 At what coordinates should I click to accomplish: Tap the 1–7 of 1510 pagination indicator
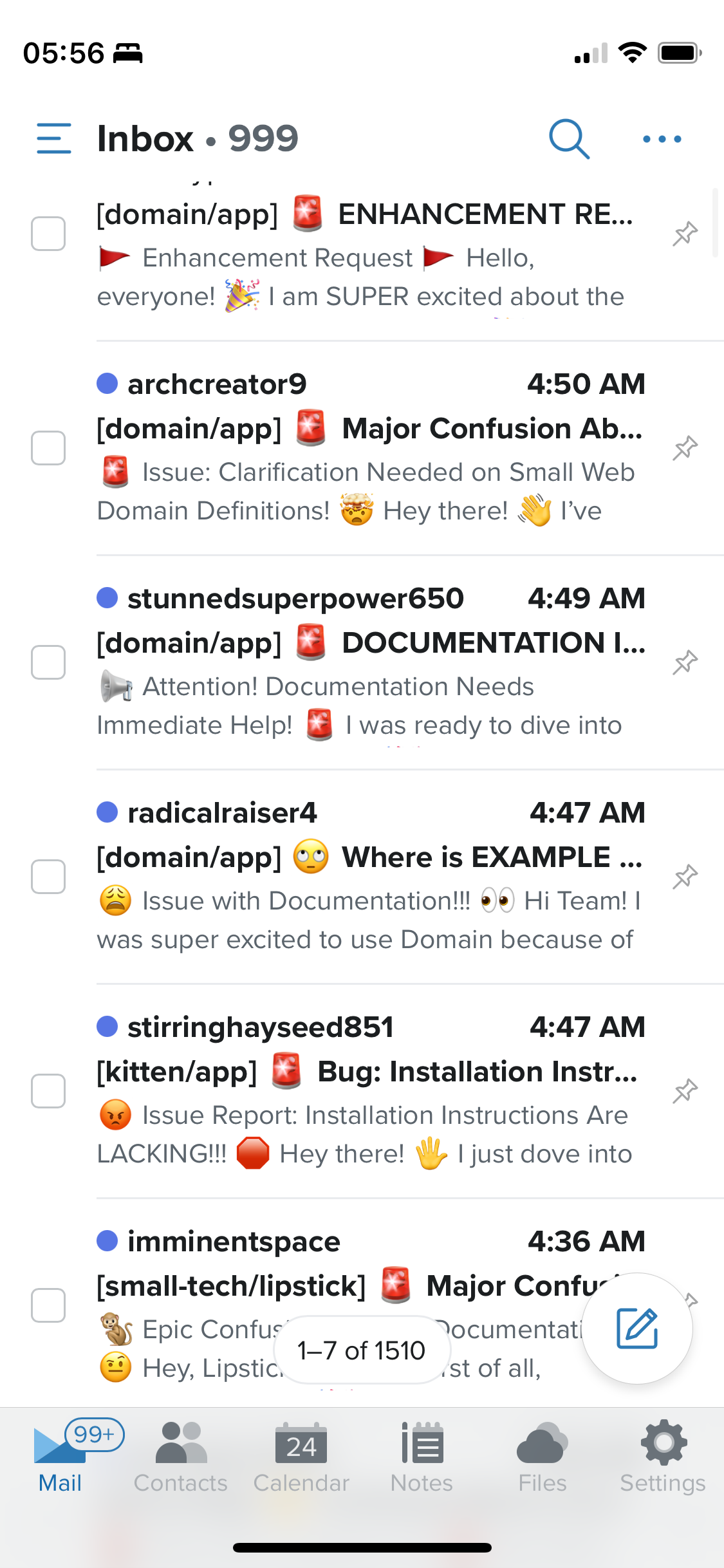[x=361, y=1350]
